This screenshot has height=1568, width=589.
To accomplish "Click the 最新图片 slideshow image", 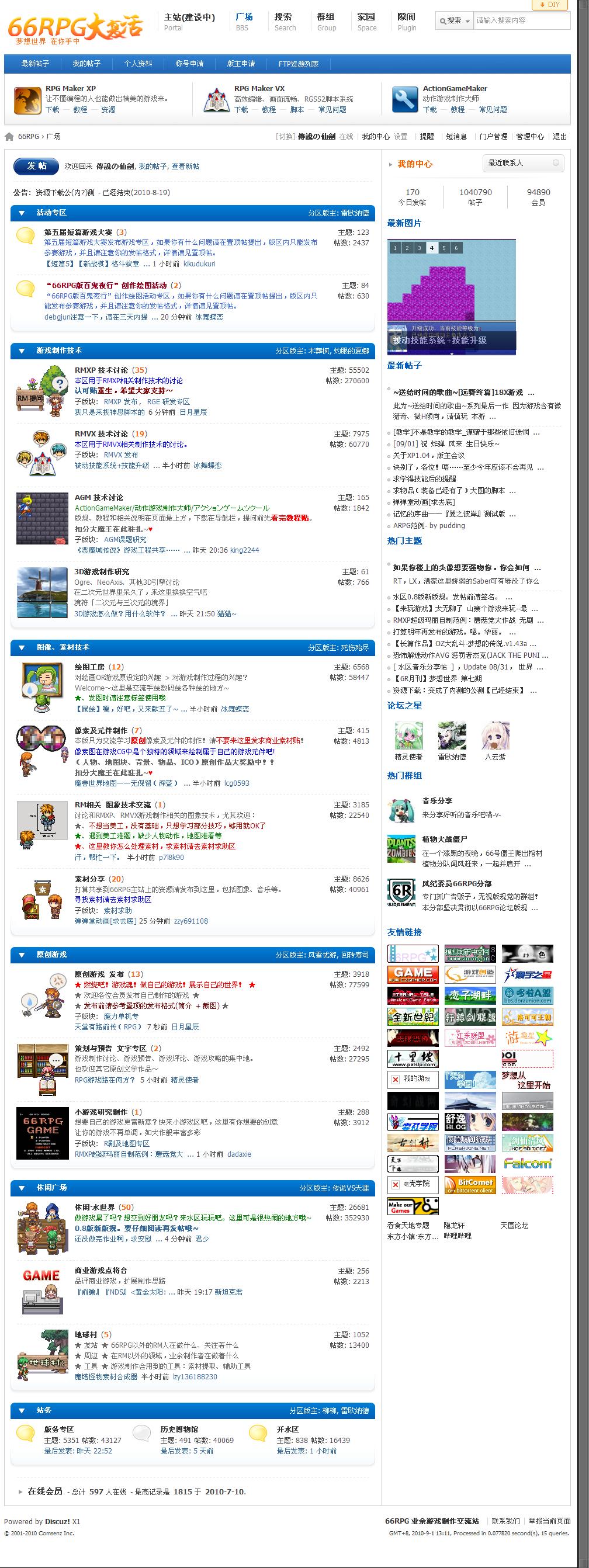I will tap(451, 297).
